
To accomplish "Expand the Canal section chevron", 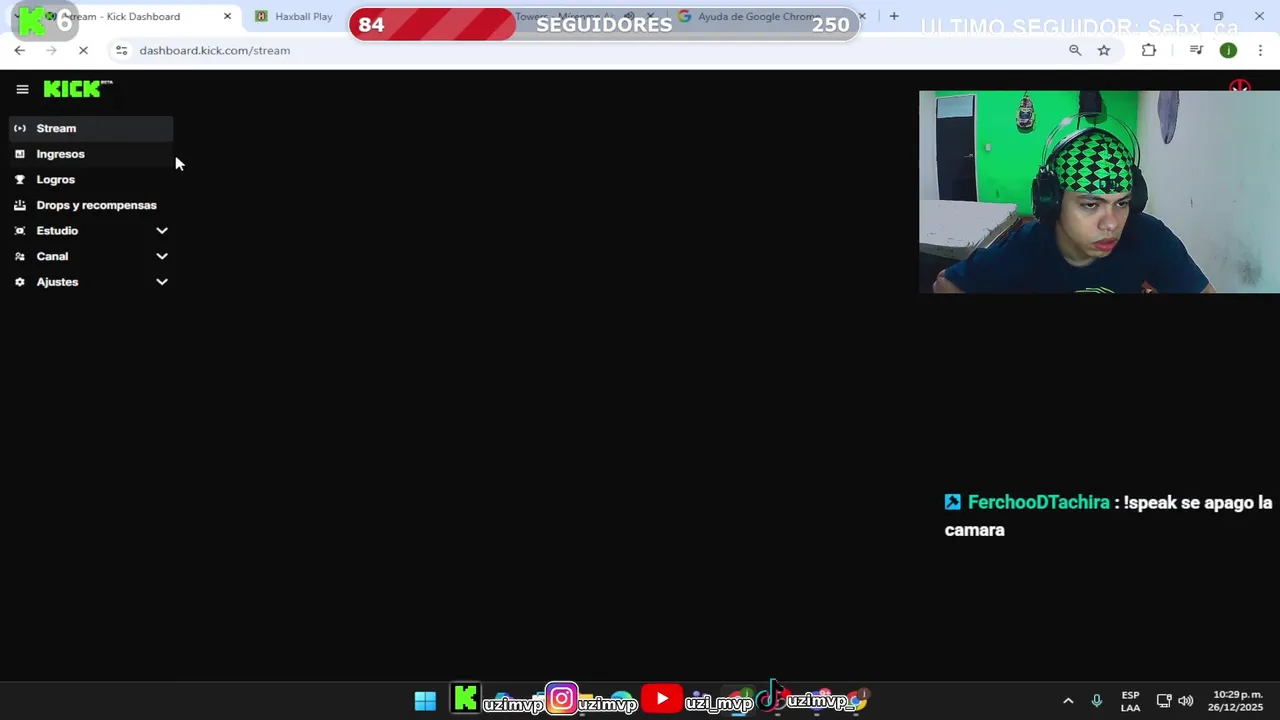I will click(x=162, y=256).
